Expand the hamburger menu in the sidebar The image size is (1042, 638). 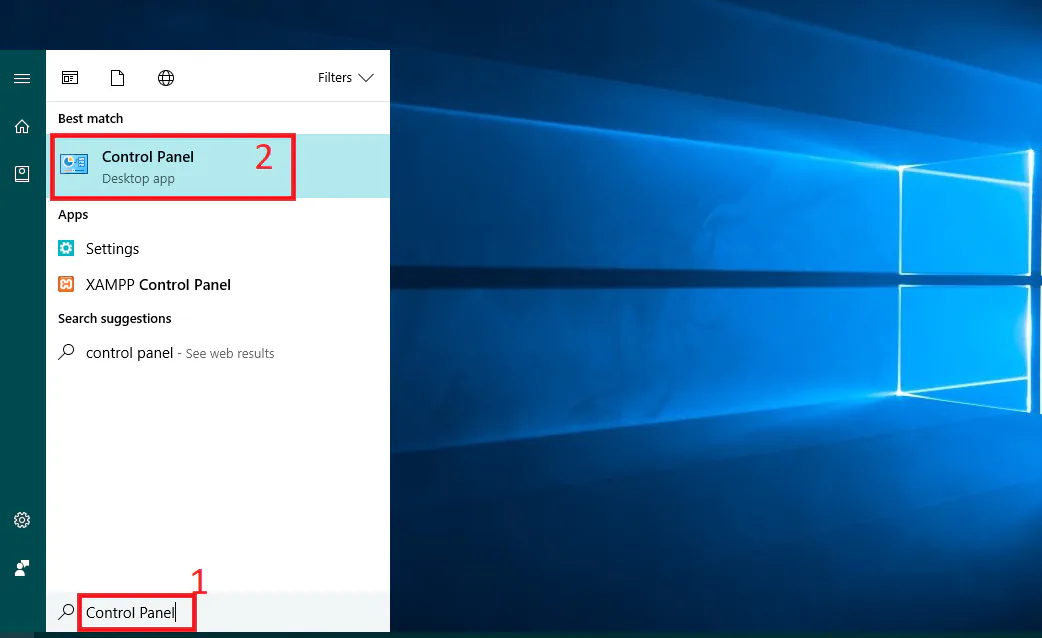pyautogui.click(x=22, y=78)
